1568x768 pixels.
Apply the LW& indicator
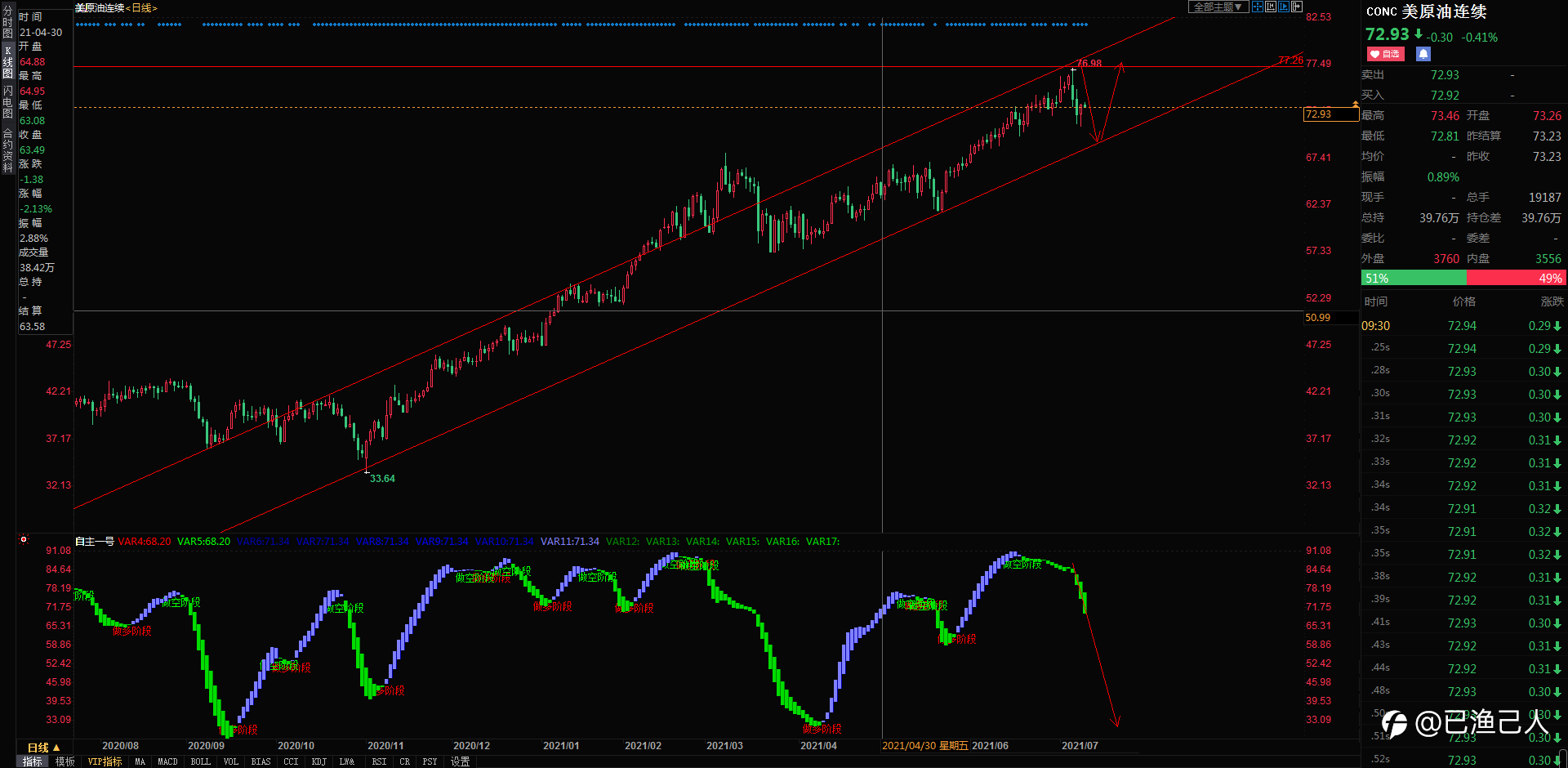pyautogui.click(x=347, y=761)
